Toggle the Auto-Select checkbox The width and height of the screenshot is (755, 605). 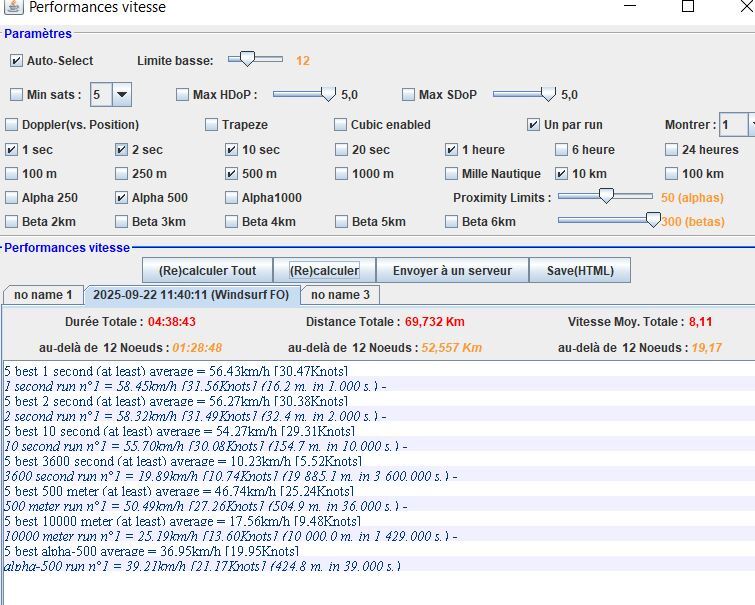(x=16, y=61)
